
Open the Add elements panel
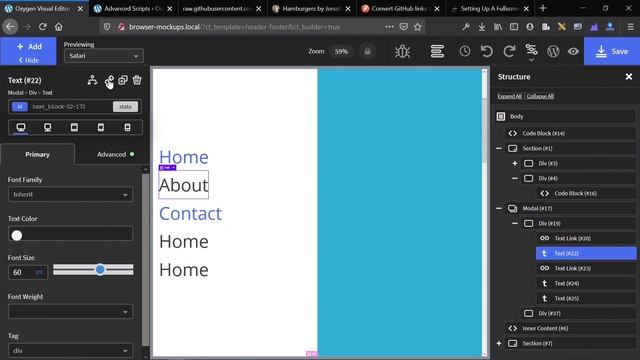point(29,47)
